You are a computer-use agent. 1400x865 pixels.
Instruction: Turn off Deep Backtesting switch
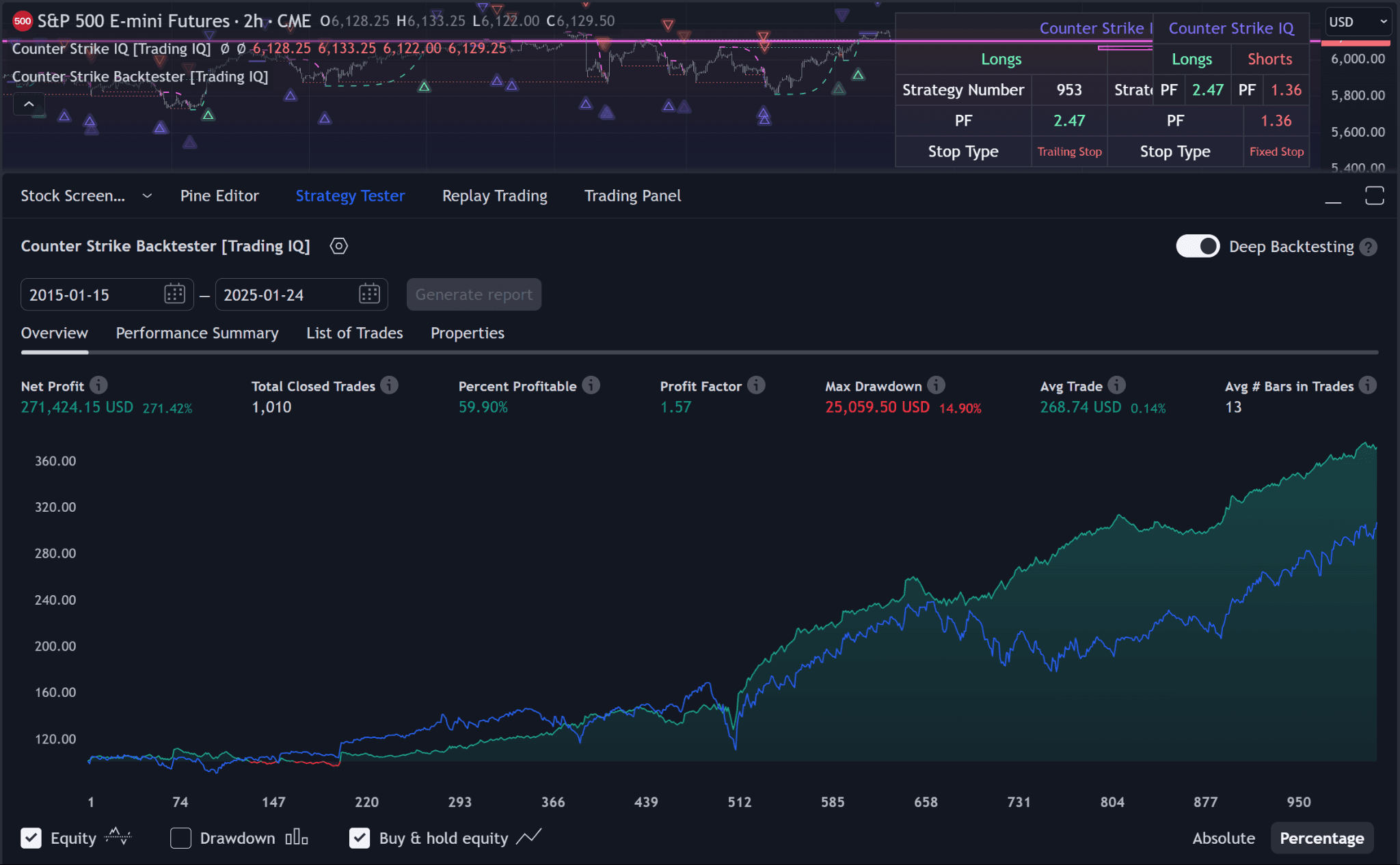[x=1198, y=247]
